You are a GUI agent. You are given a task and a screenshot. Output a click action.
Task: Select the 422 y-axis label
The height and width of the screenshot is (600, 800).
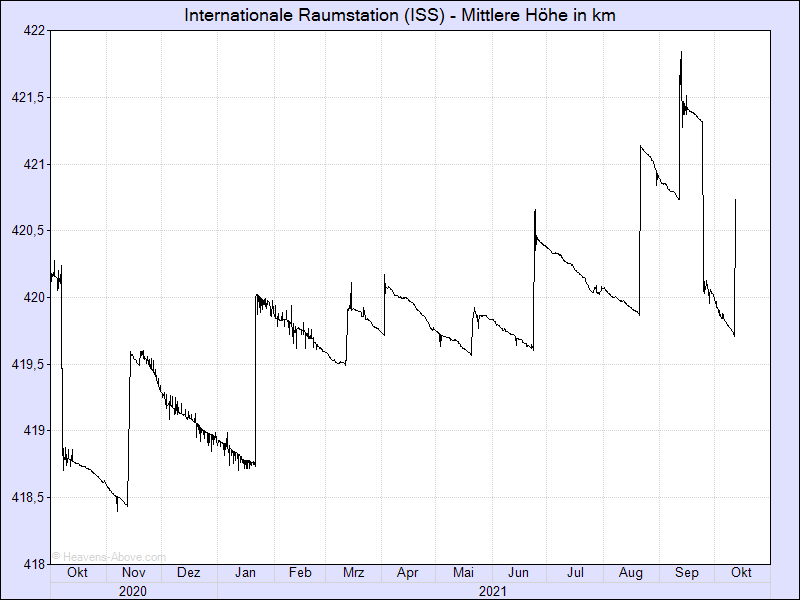(34, 30)
